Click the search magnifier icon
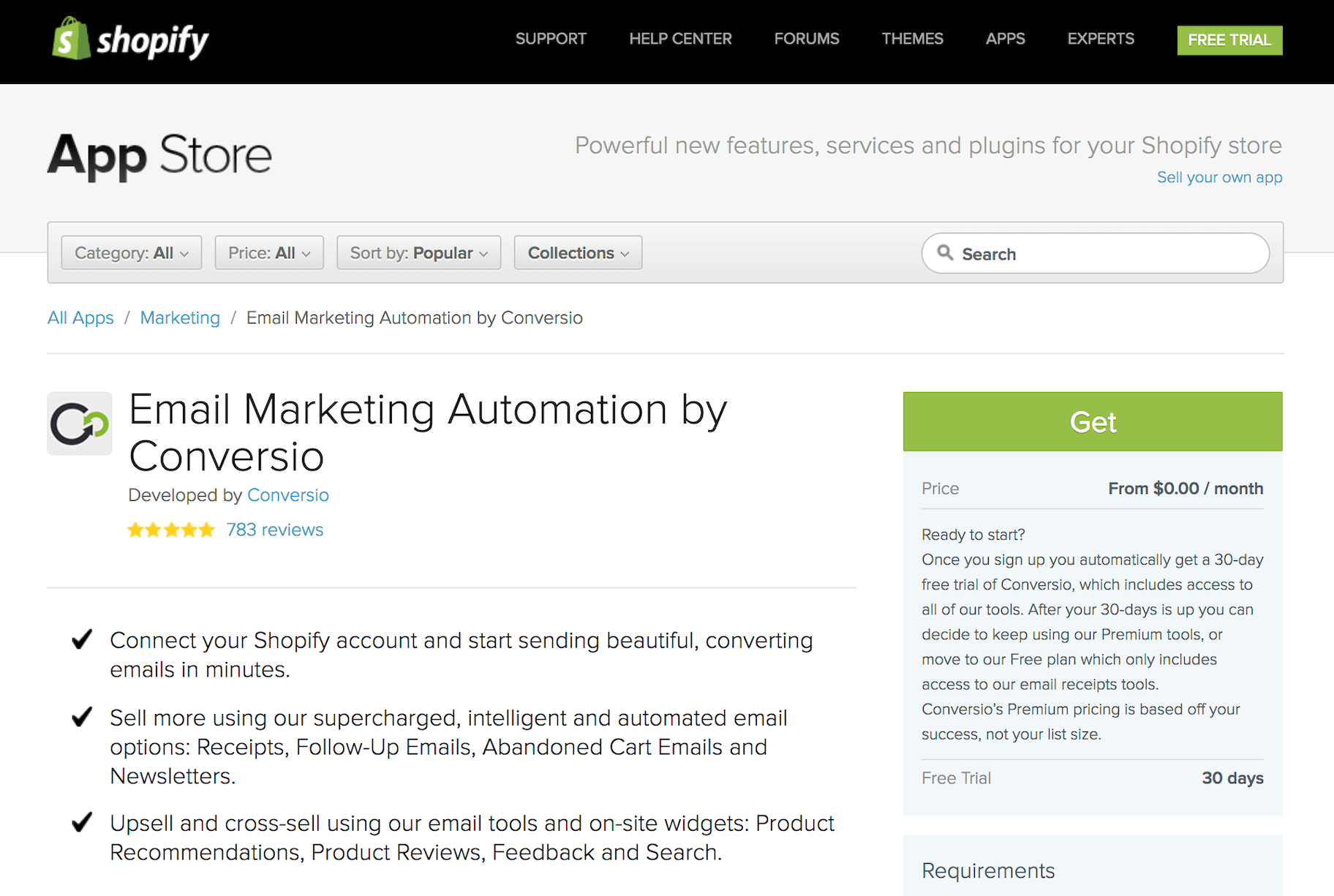The height and width of the screenshot is (896, 1334). pyautogui.click(x=945, y=253)
